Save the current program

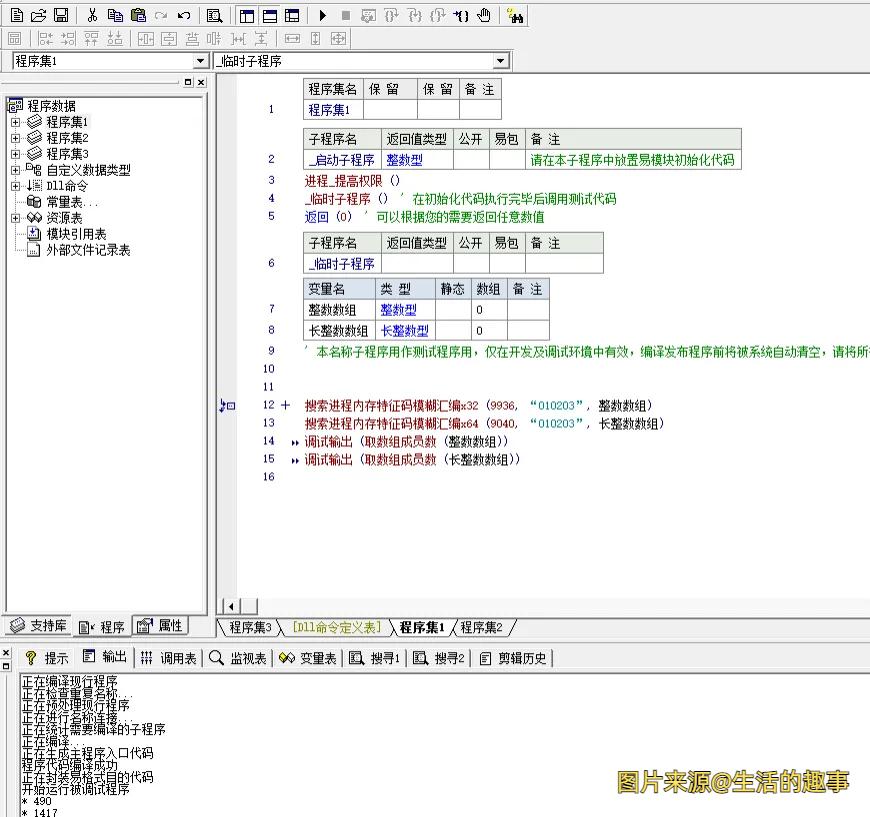[x=60, y=15]
